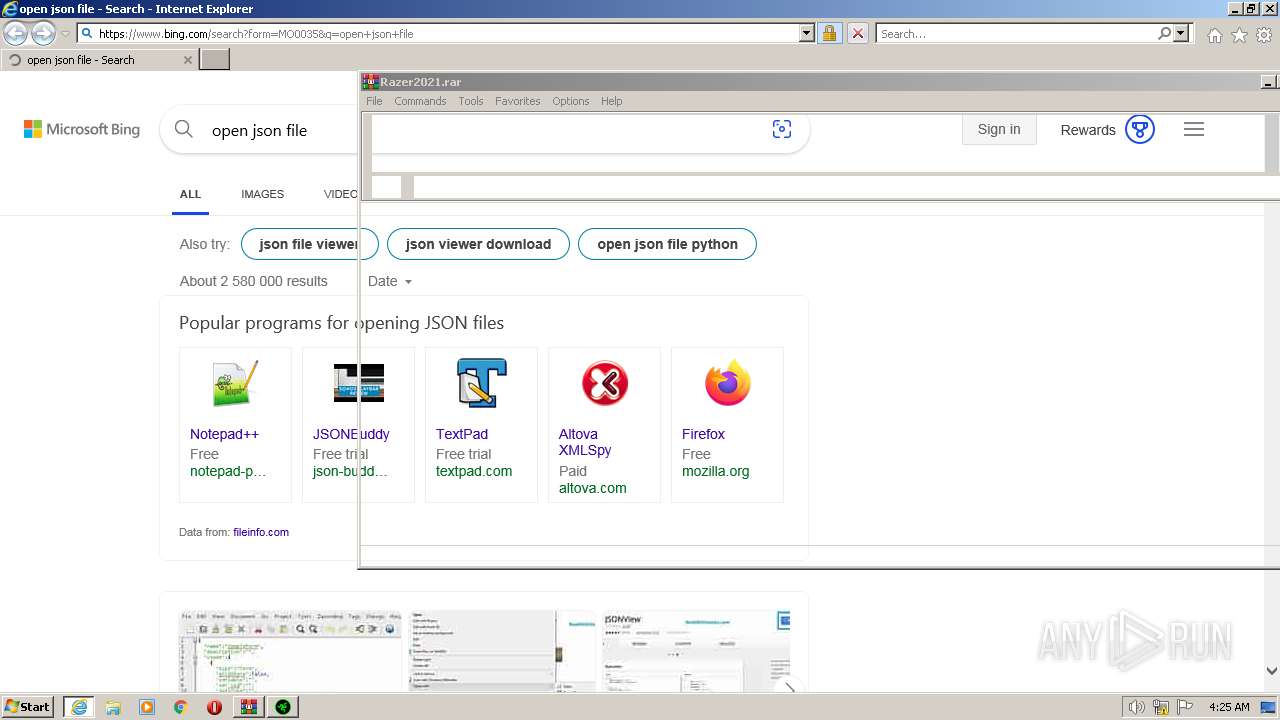Open the JSONView screenshot thumbnail
1280x720 pixels.
point(696,651)
